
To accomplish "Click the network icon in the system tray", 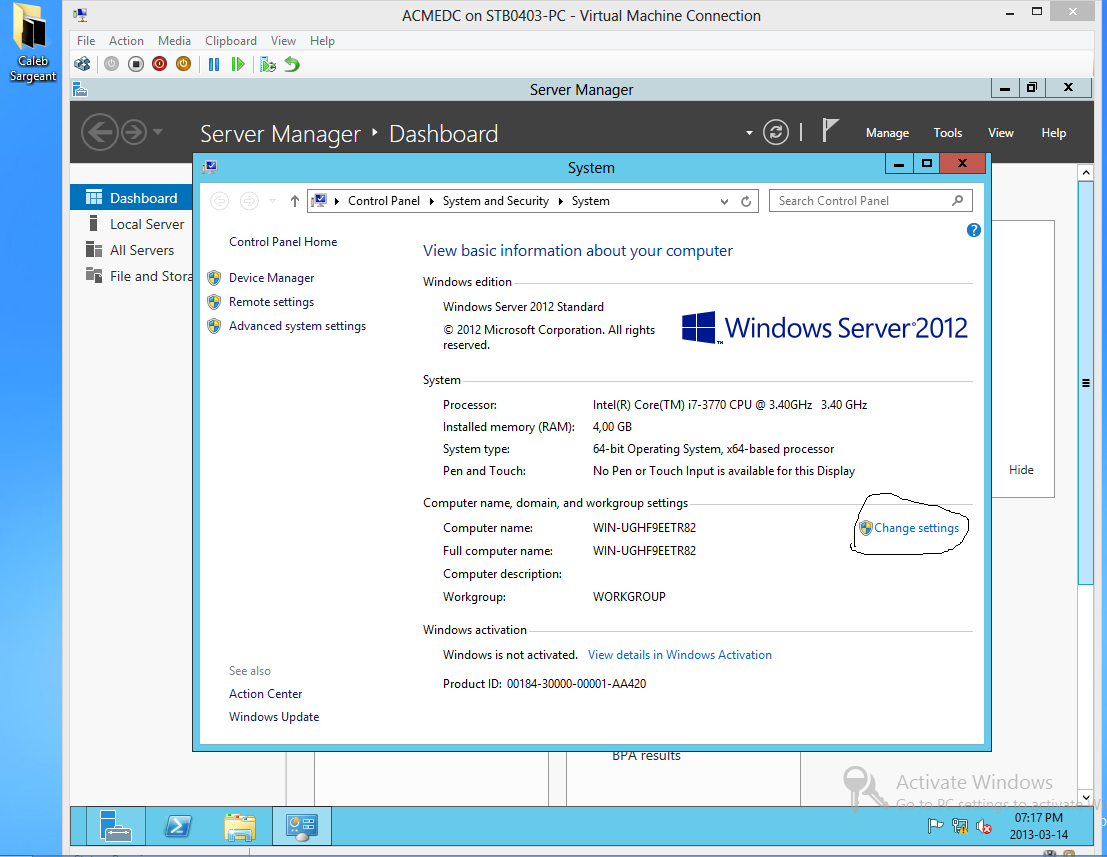I will [x=959, y=826].
